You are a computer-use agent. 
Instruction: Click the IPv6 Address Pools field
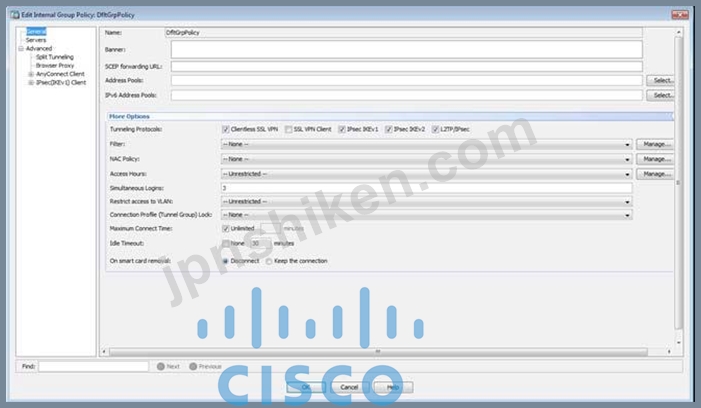(406, 95)
